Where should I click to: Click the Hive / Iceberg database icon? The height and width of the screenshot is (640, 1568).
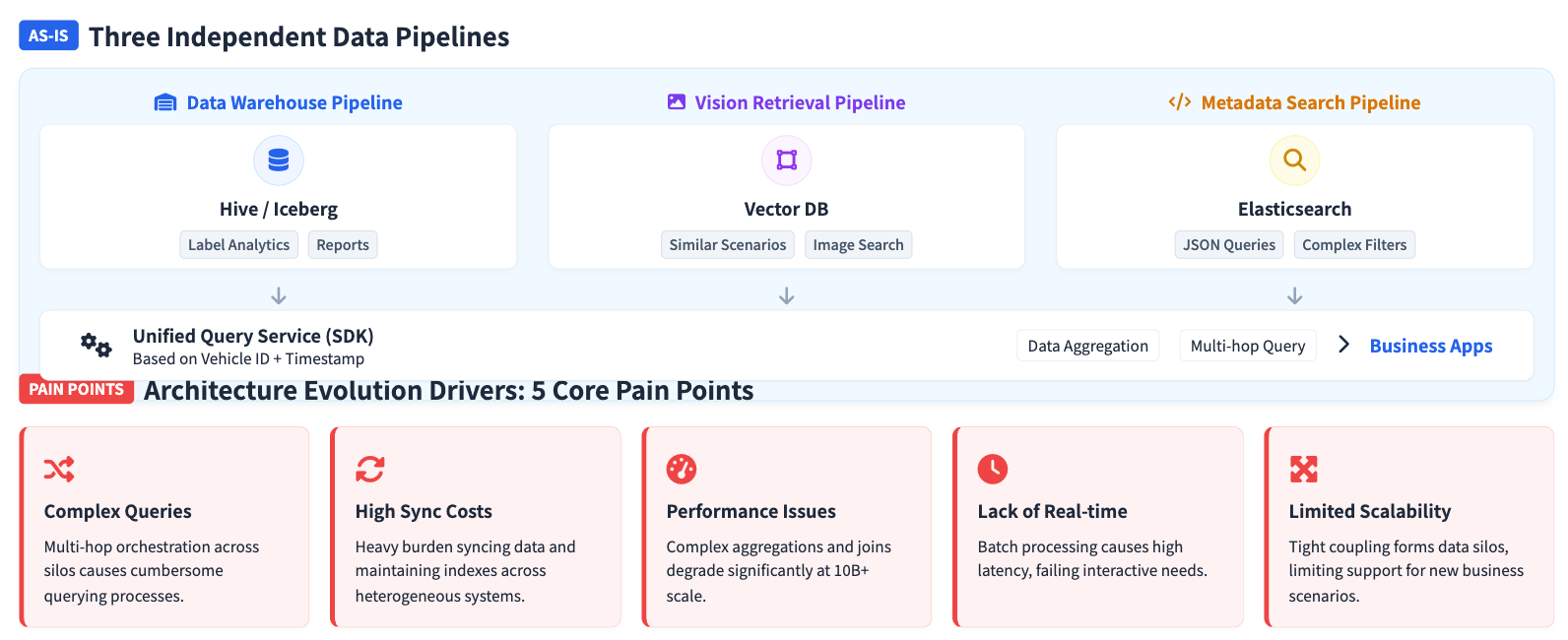pyautogui.click(x=279, y=160)
